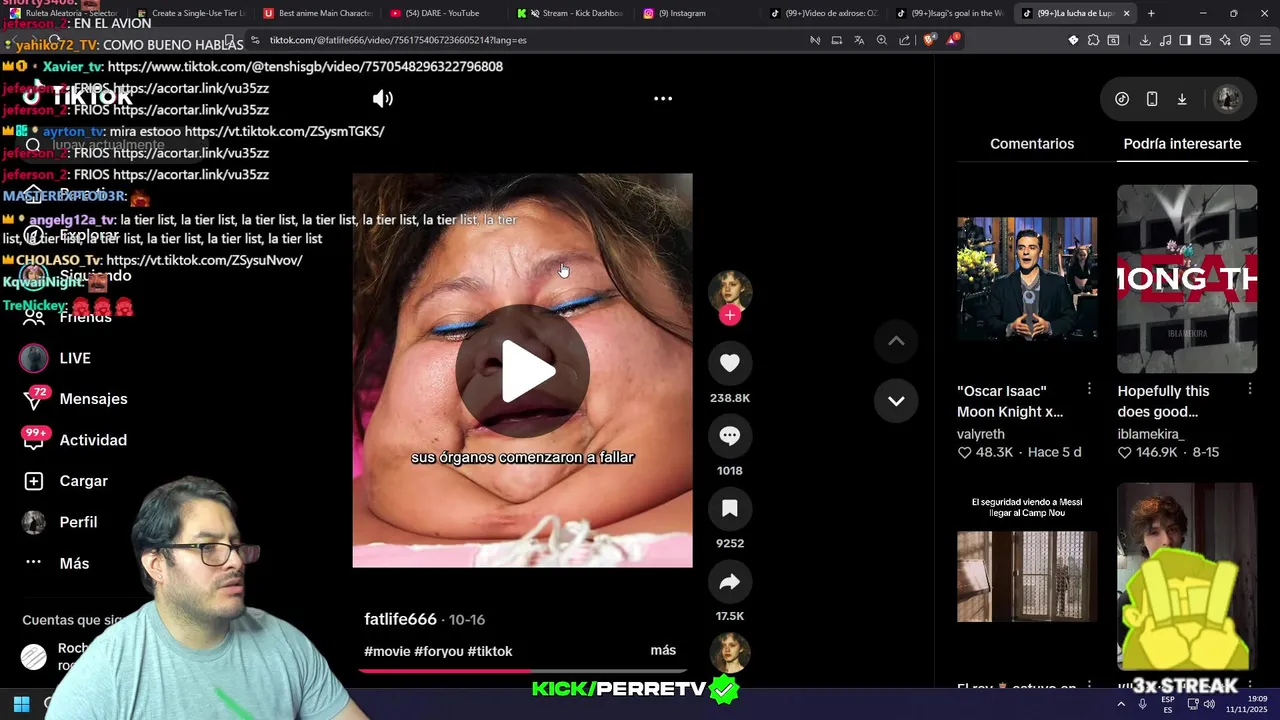Switch to the Comentarios tab
This screenshot has height=720, width=1280.
point(1032,144)
